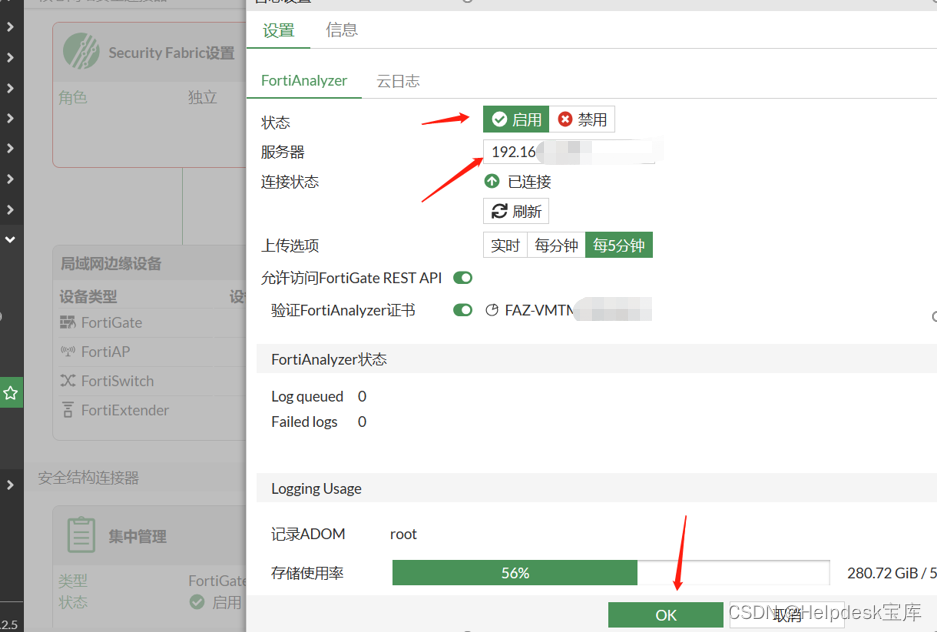Choose the 每5分钟 upload option

[619, 246]
